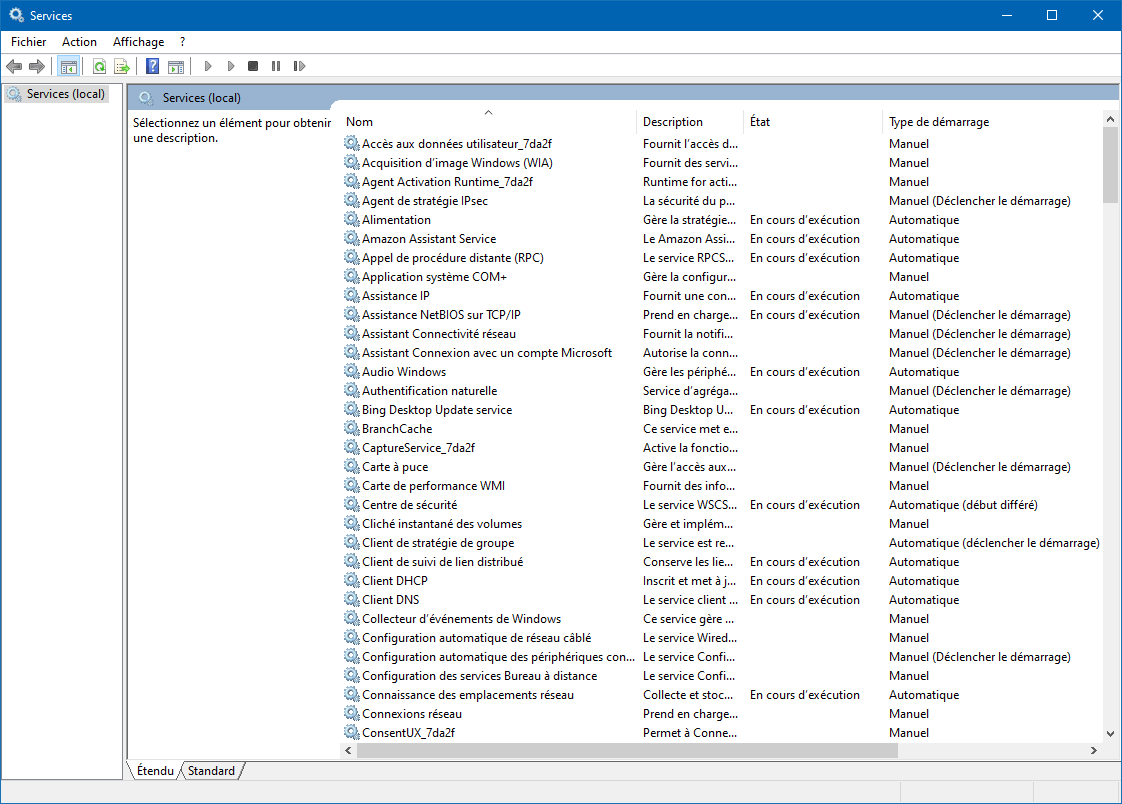
Task: Click the gear icon next to Audio Windows
Action: (351, 371)
